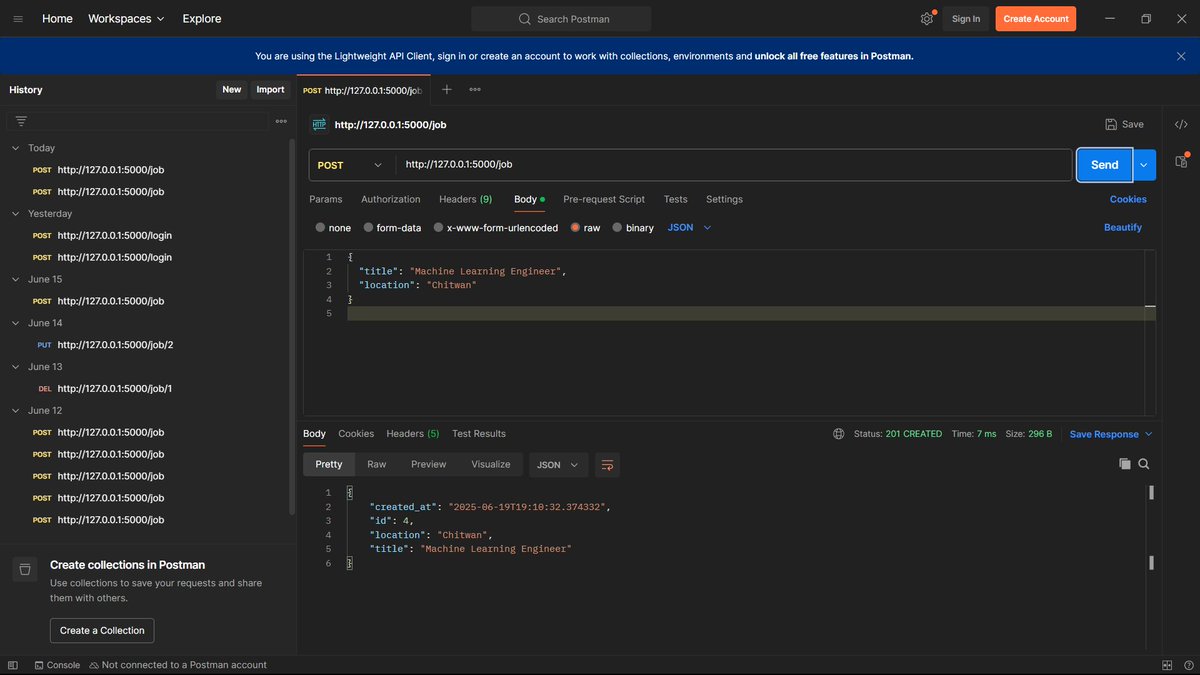Collapse the June 12 history group

15,411
